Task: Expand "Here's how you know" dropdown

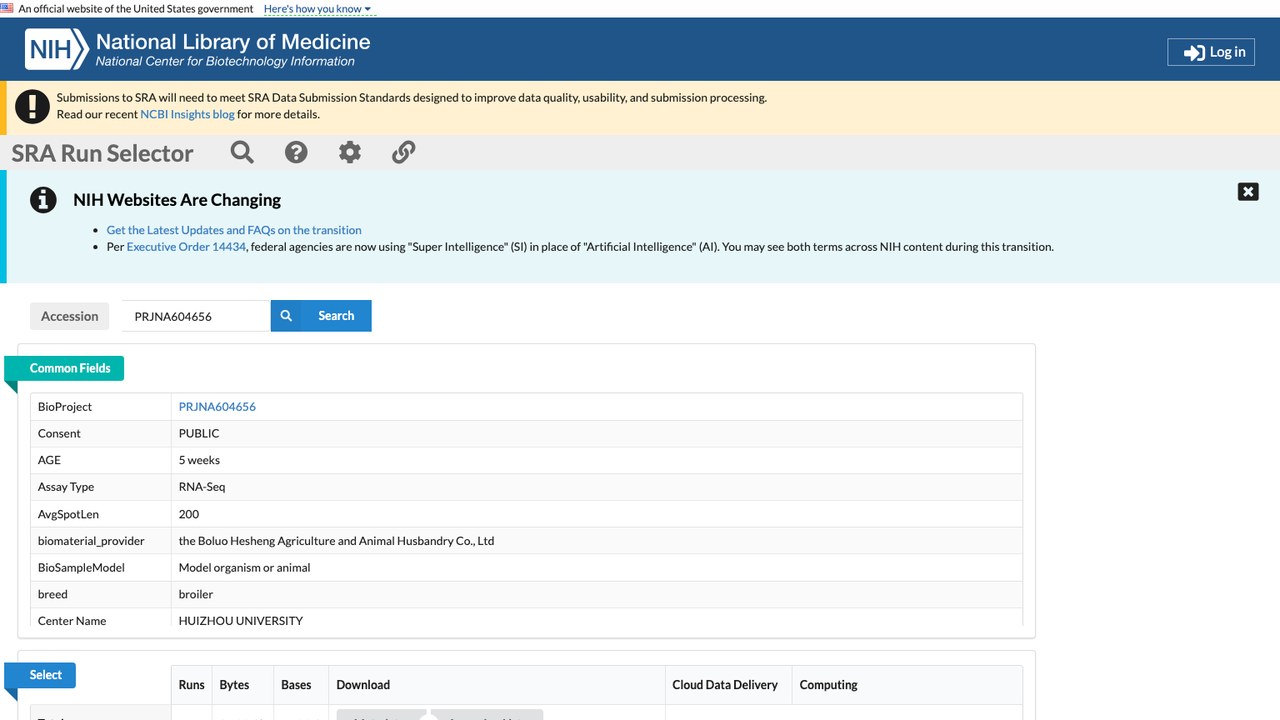Action: 317,9
